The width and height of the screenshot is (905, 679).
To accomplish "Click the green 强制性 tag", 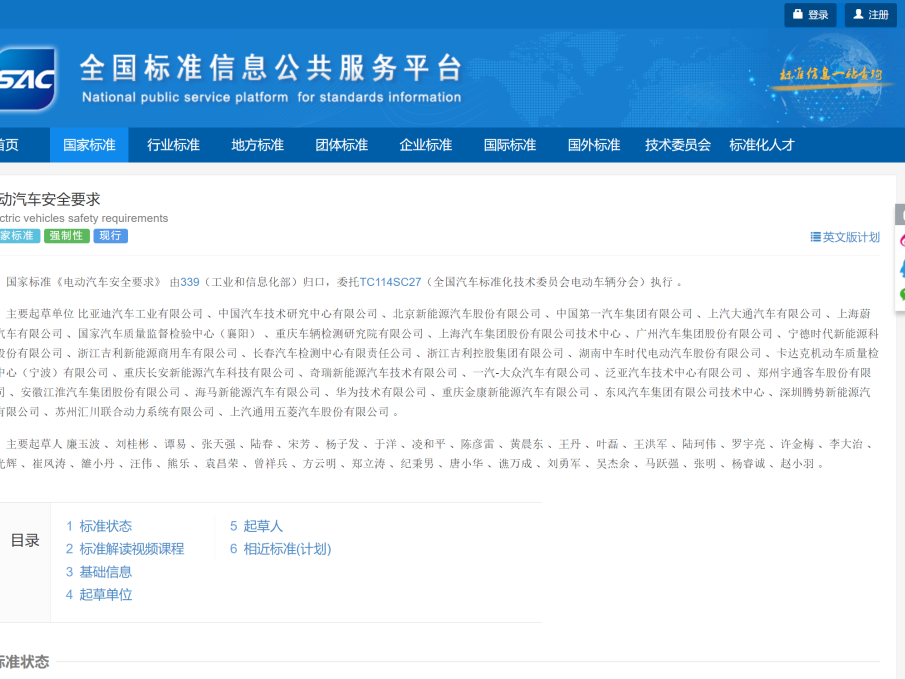I will point(66,236).
